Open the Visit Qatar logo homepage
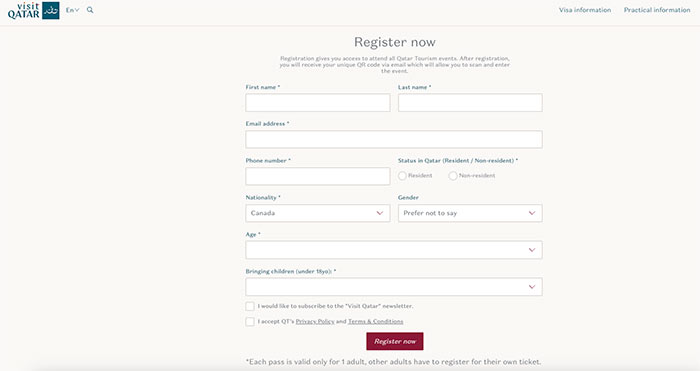Screen dimensions: 700x371 pos(33,10)
